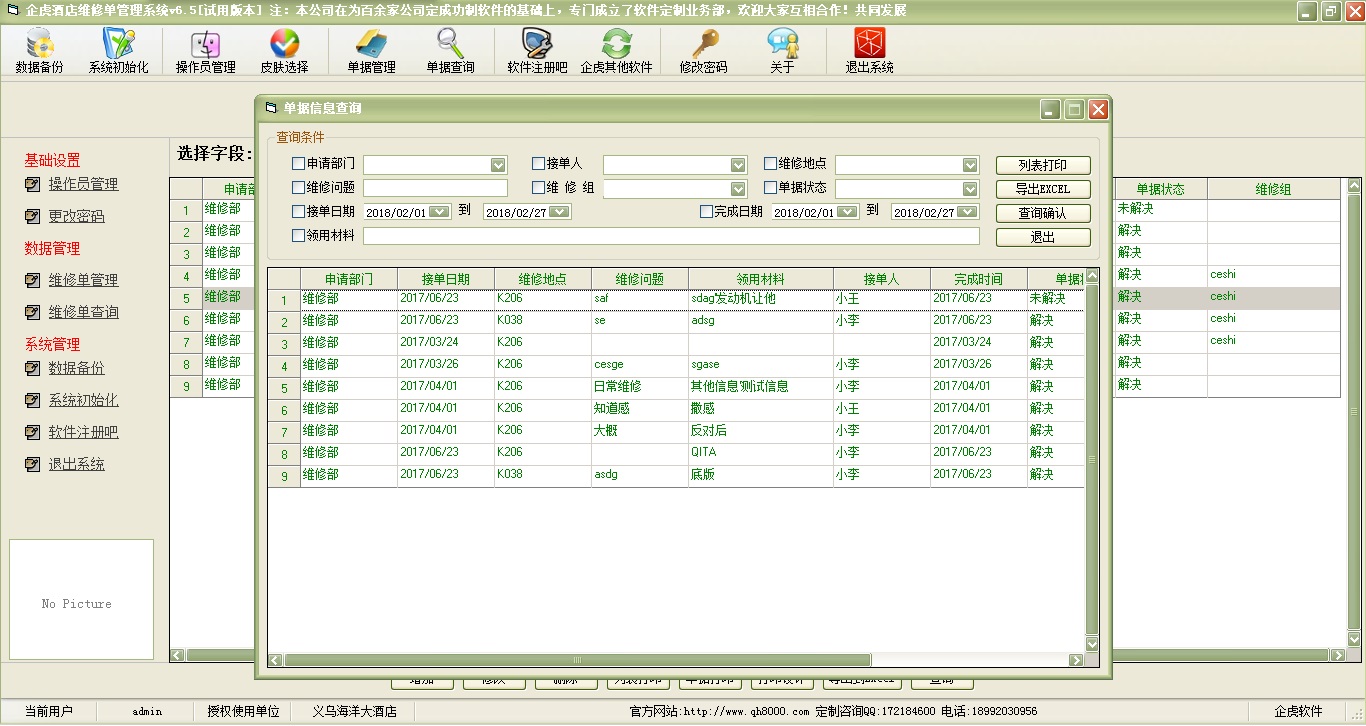Open 操作员管理 from the toolbar
This screenshot has width=1366, height=726.
(x=206, y=52)
